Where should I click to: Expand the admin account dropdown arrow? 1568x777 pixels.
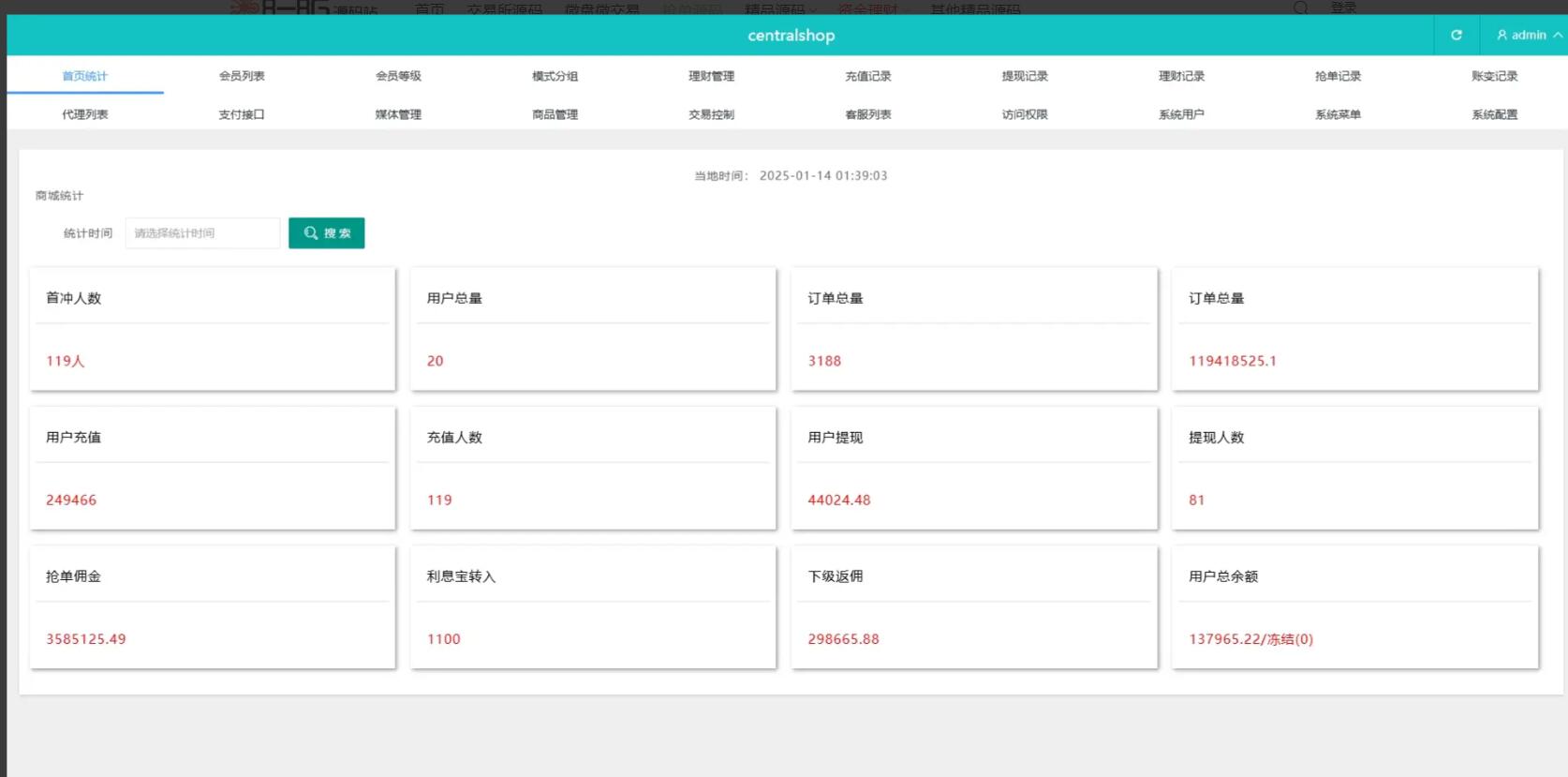coord(1558,36)
